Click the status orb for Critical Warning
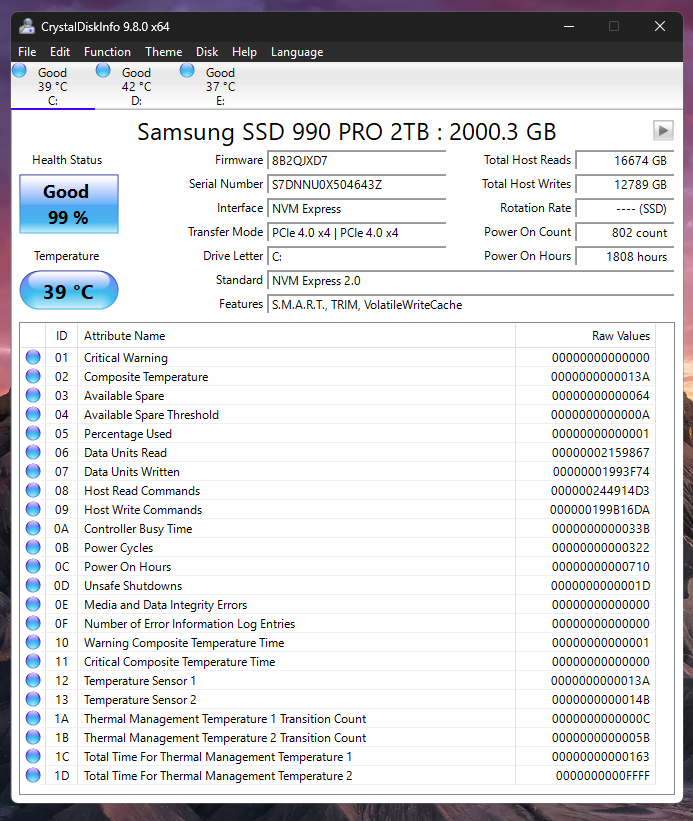The height and width of the screenshot is (821, 693). tap(33, 357)
